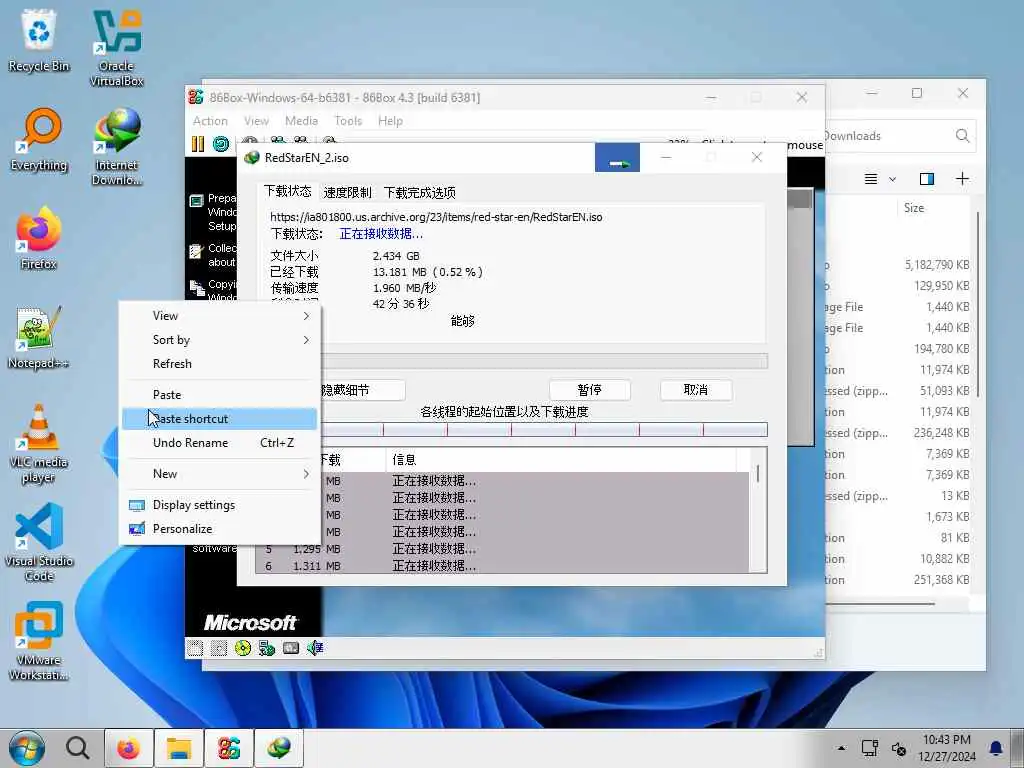Click gray hard disk icon in 86Box status bar
Image resolution: width=1024 pixels, height=768 pixels.
[x=291, y=648]
